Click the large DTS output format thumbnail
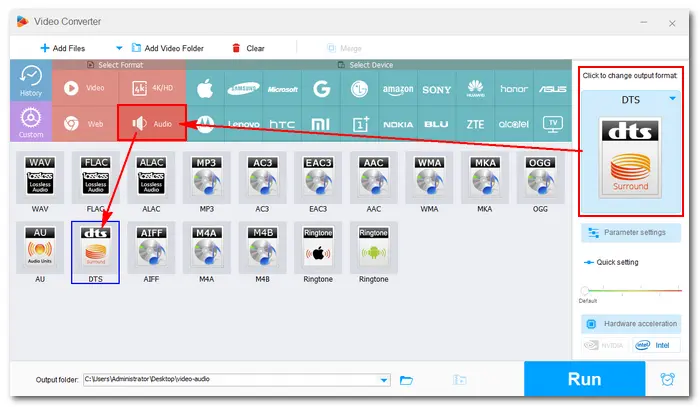Viewport: 700px width, 407px height. (630, 158)
